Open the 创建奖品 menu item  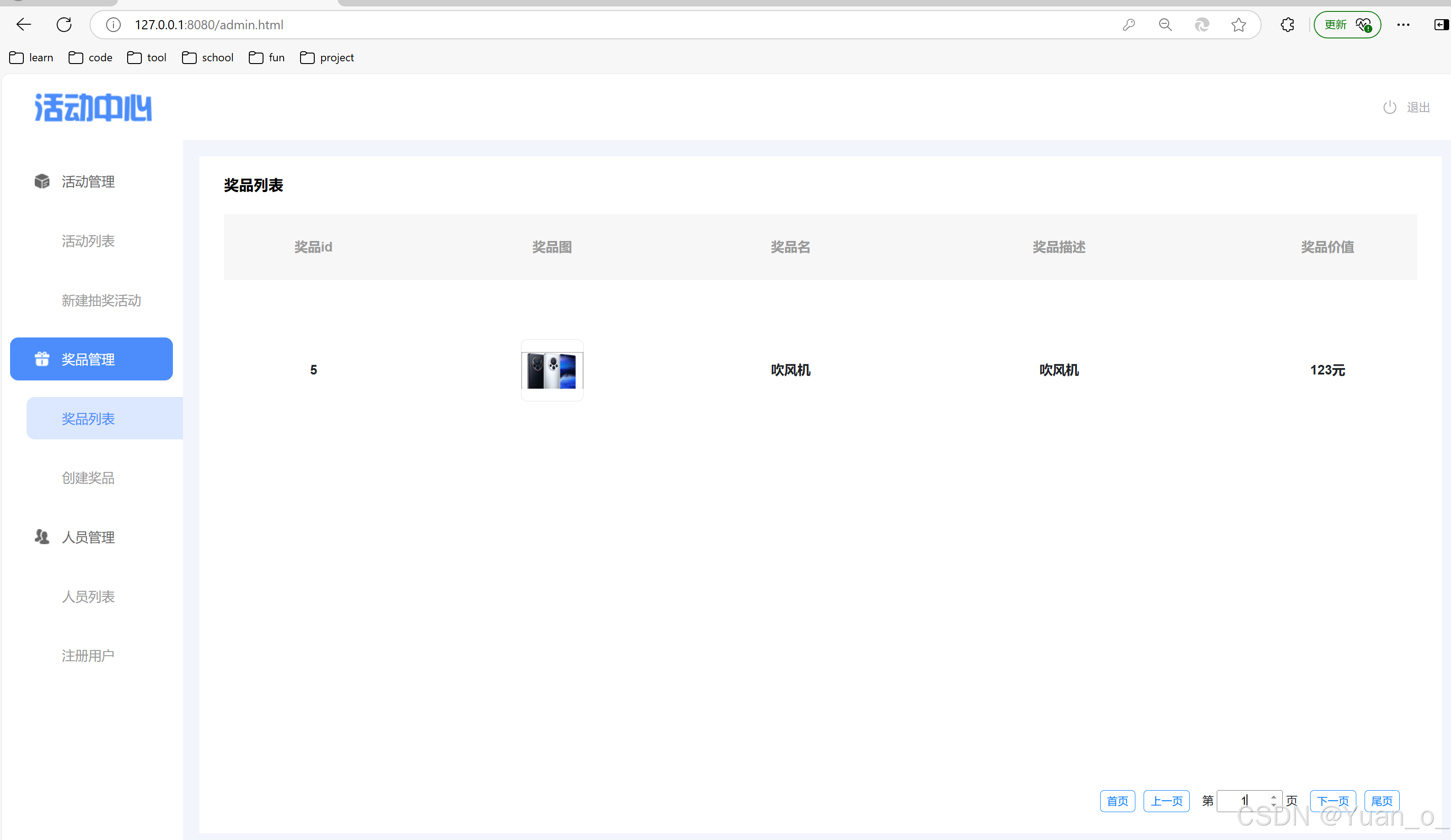(87, 478)
